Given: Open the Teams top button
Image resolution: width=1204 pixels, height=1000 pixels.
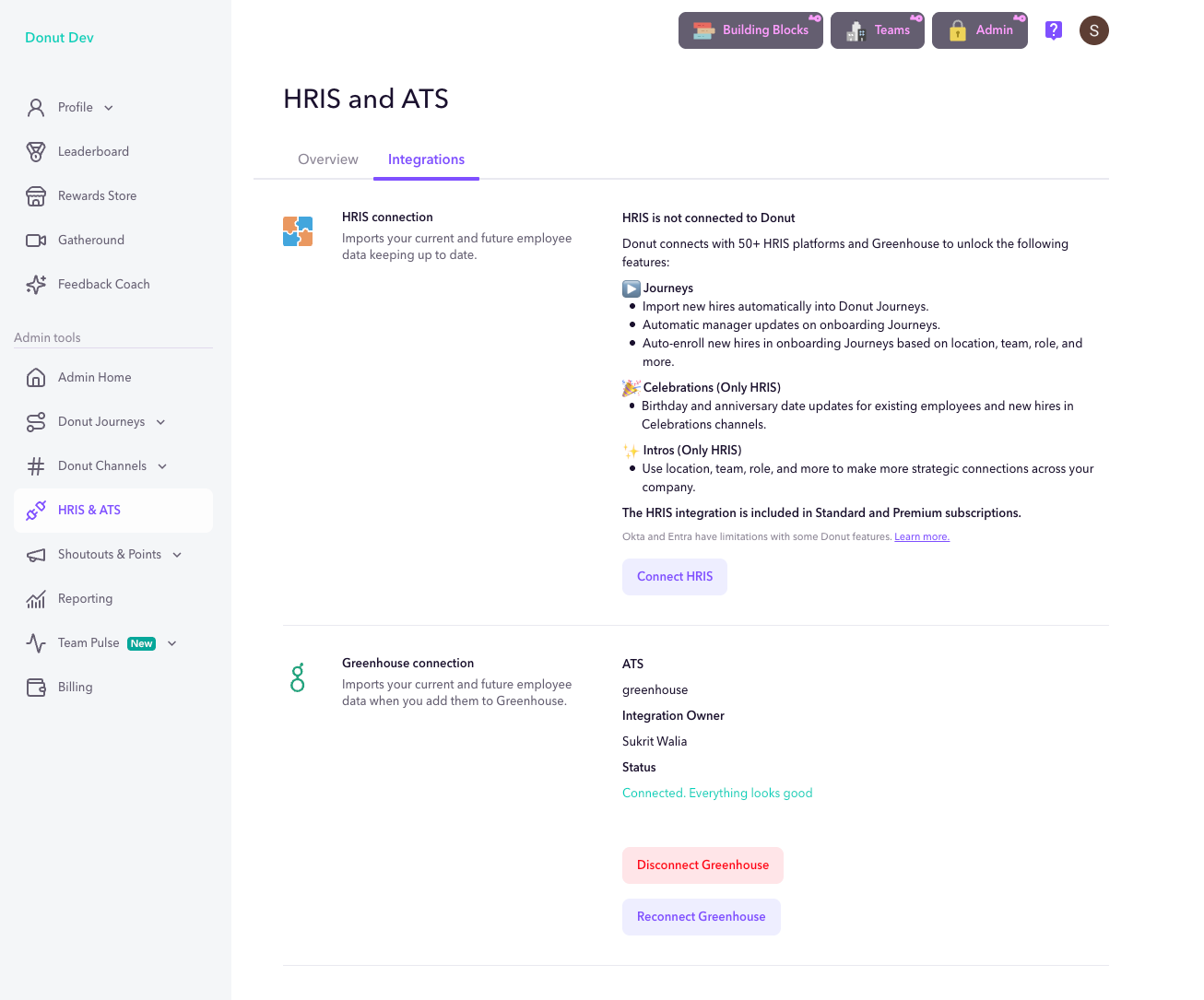Looking at the screenshot, I should point(878,30).
